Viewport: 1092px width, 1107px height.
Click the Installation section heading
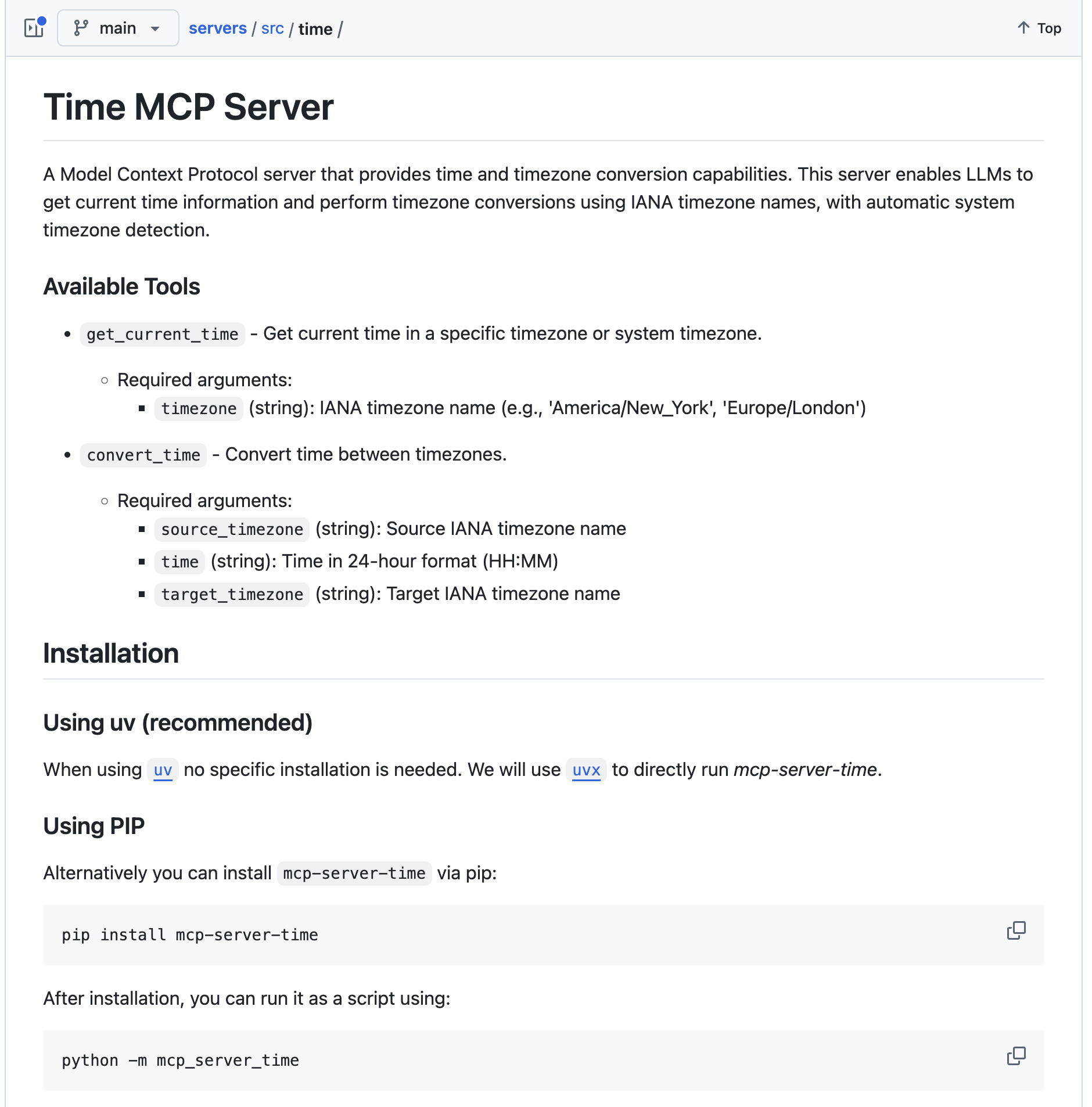coord(111,653)
